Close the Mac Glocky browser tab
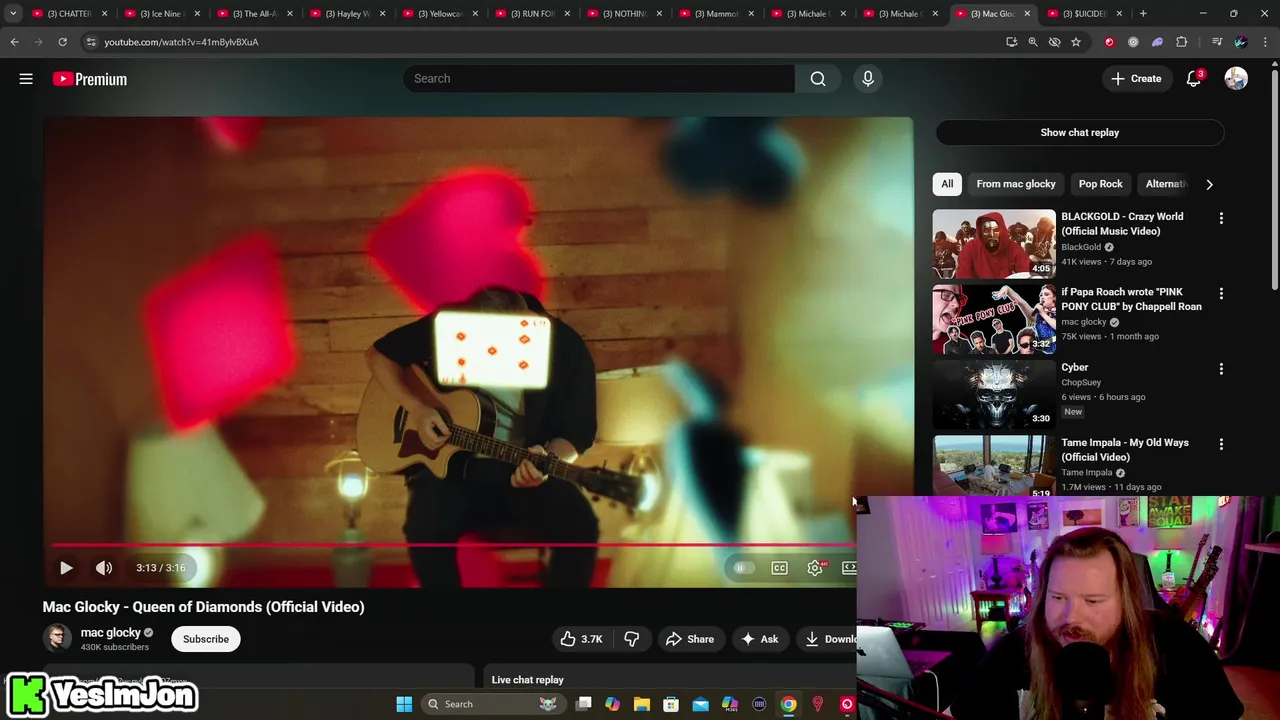Screen dimensions: 1280x720 (x=1027, y=14)
